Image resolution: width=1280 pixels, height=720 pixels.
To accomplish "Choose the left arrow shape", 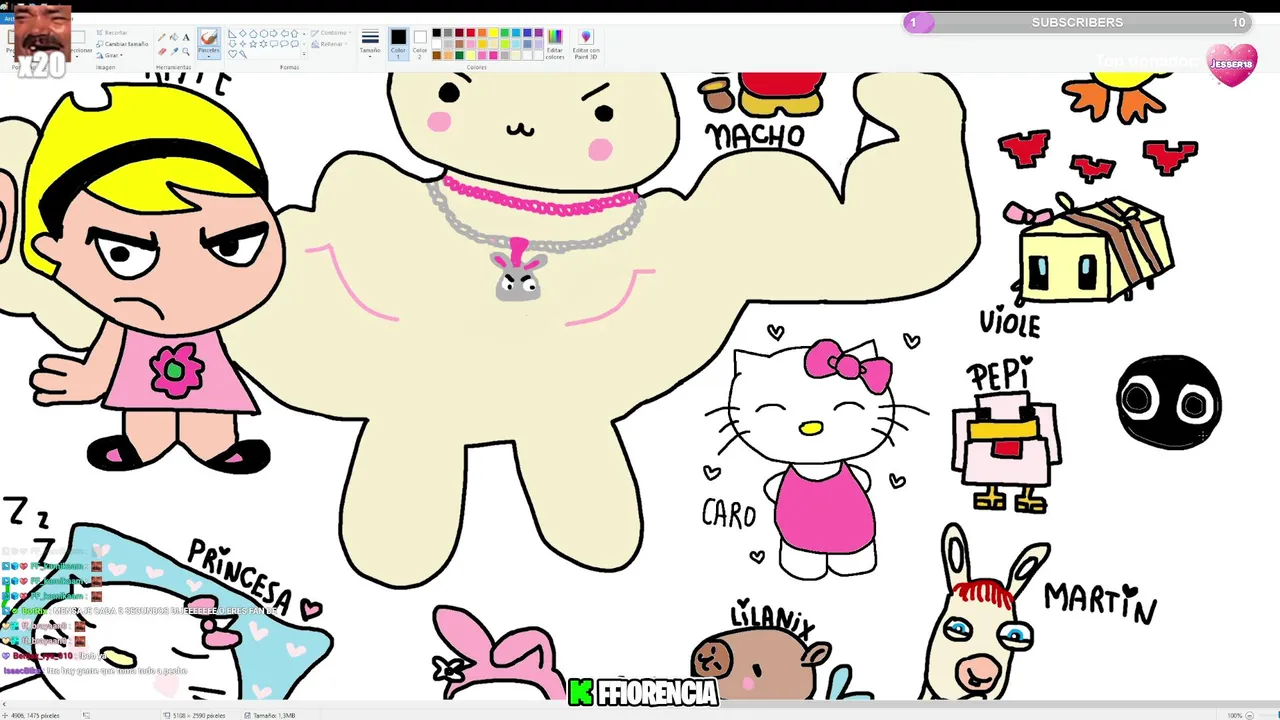I will point(284,33).
